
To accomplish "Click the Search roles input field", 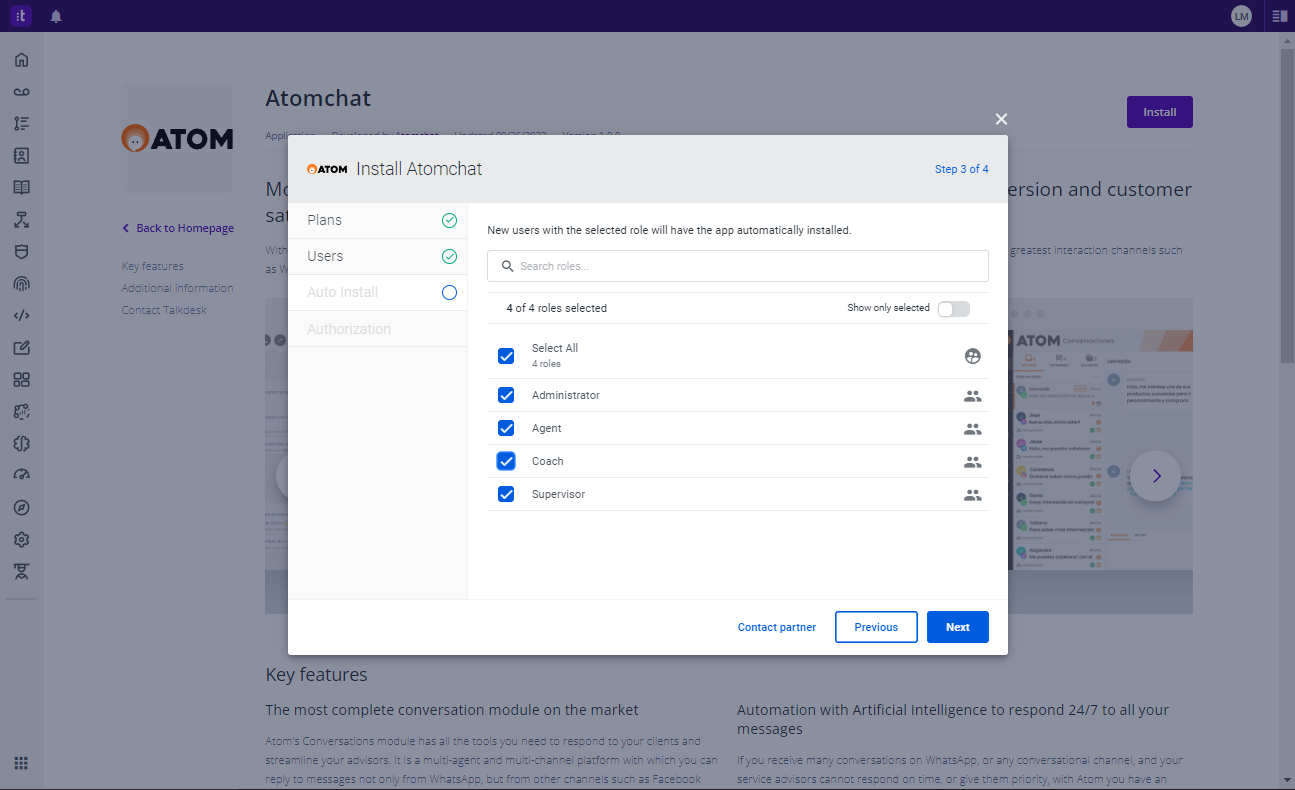I will (737, 266).
